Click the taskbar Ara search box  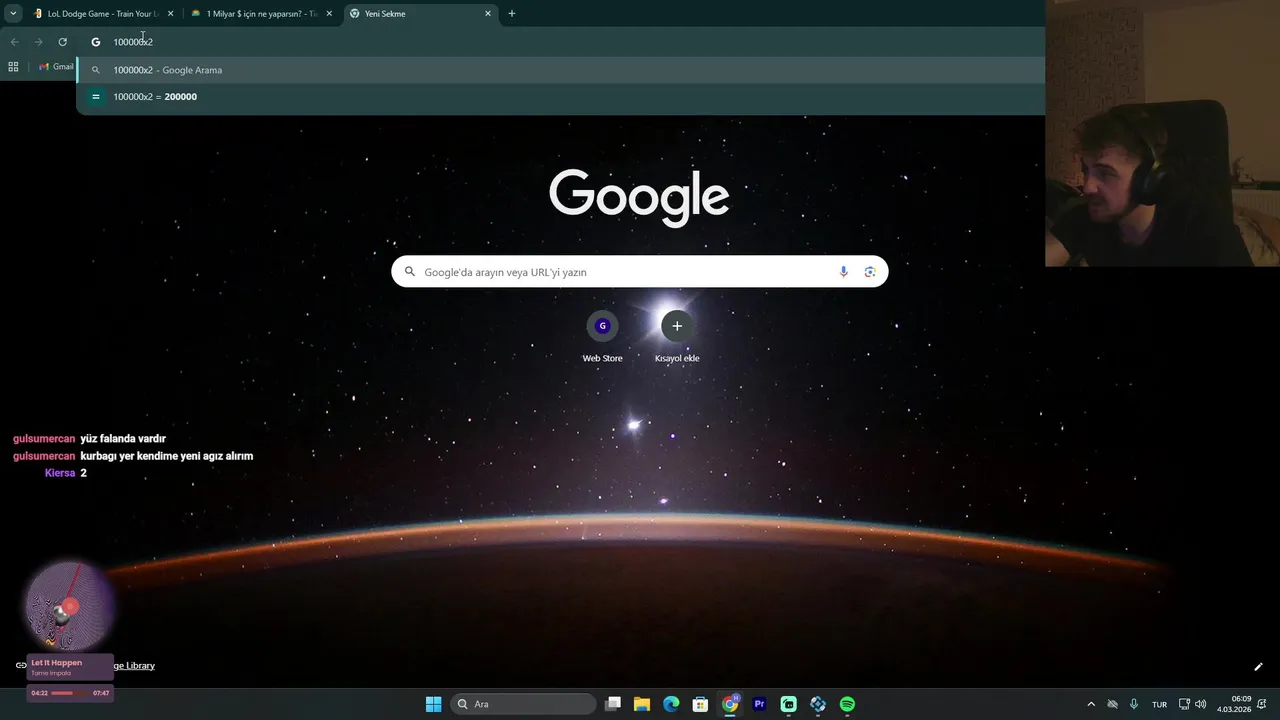click(x=522, y=704)
